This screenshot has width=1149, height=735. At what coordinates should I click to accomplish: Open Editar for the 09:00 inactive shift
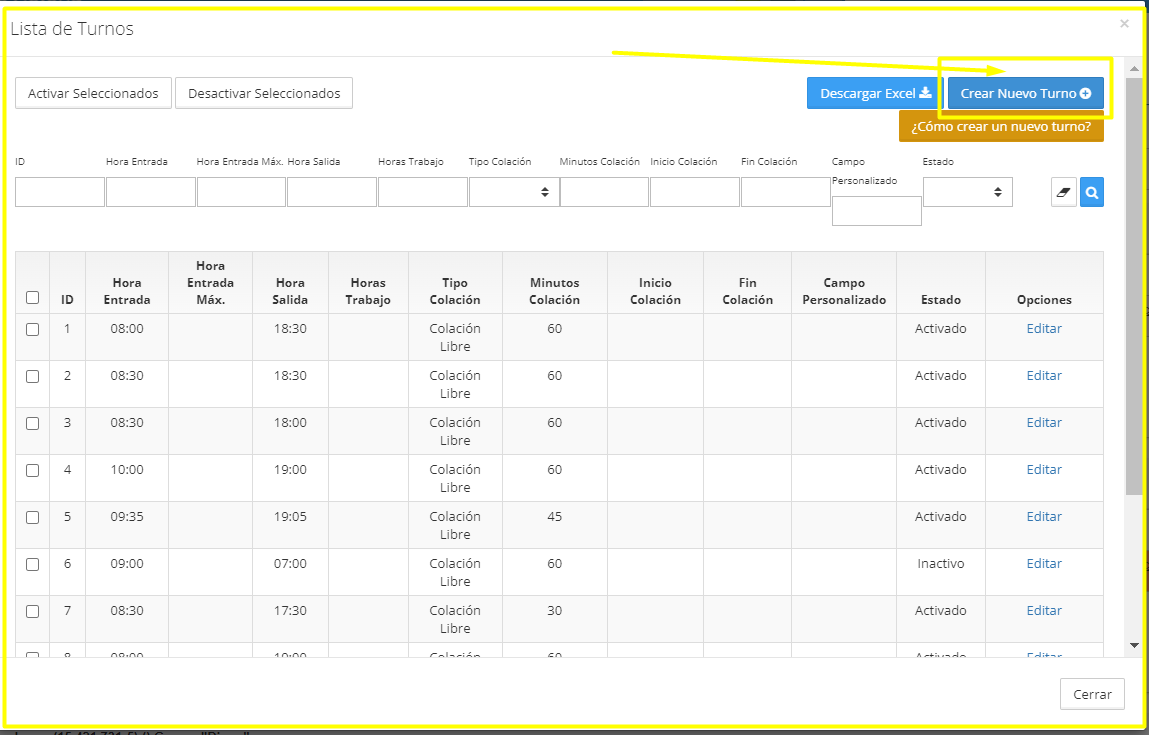pos(1044,564)
